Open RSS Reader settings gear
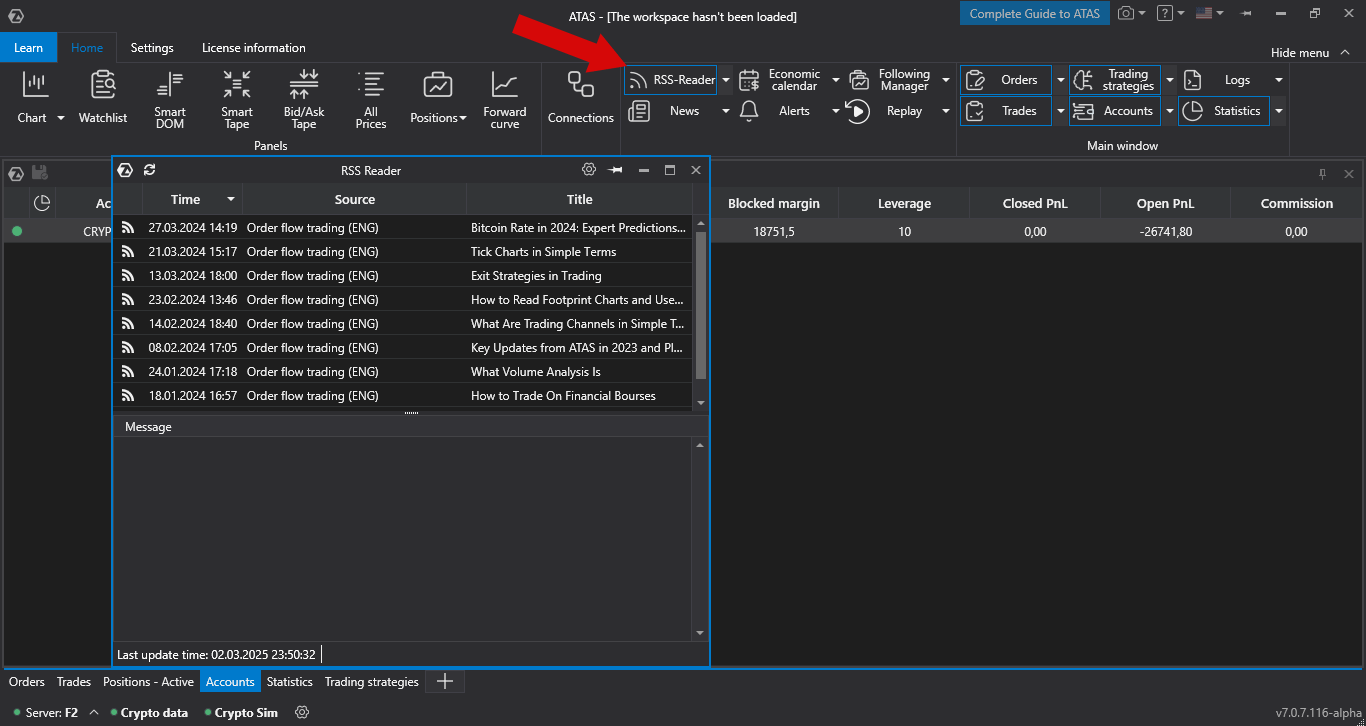This screenshot has height=726, width=1366. coord(589,170)
